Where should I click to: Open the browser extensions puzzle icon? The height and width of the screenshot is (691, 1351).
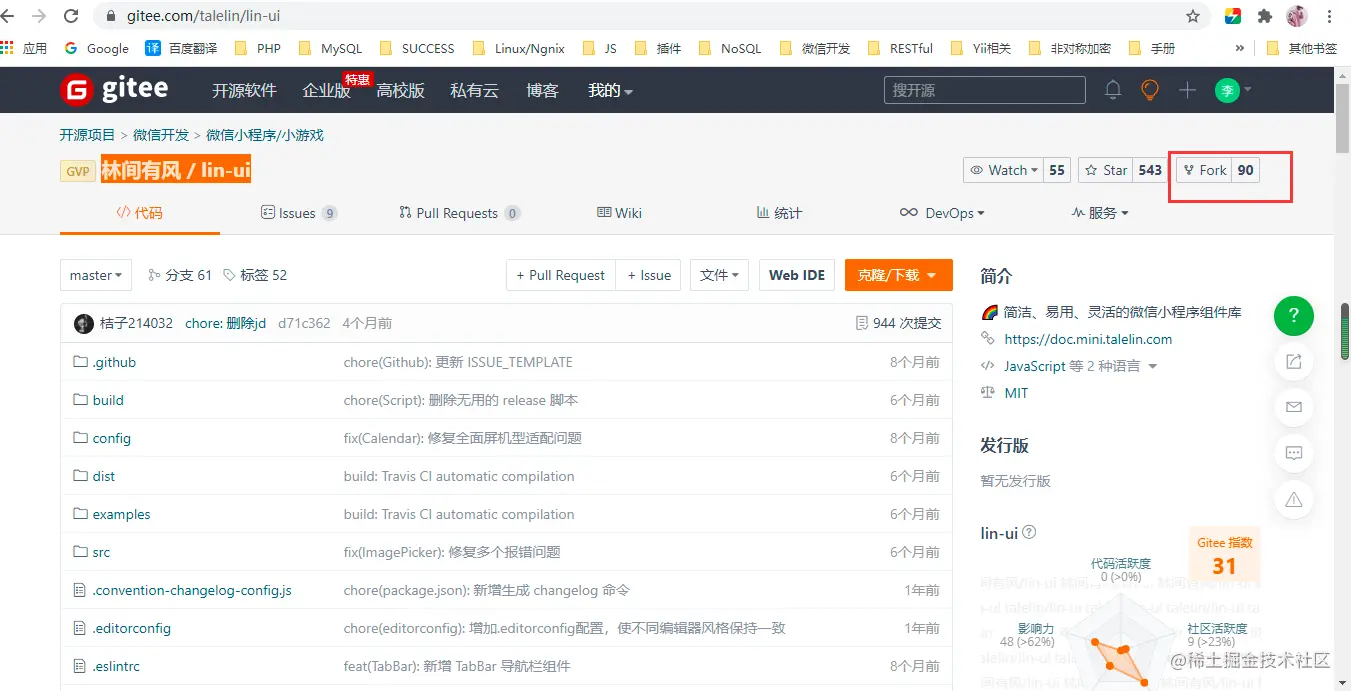(x=1265, y=16)
